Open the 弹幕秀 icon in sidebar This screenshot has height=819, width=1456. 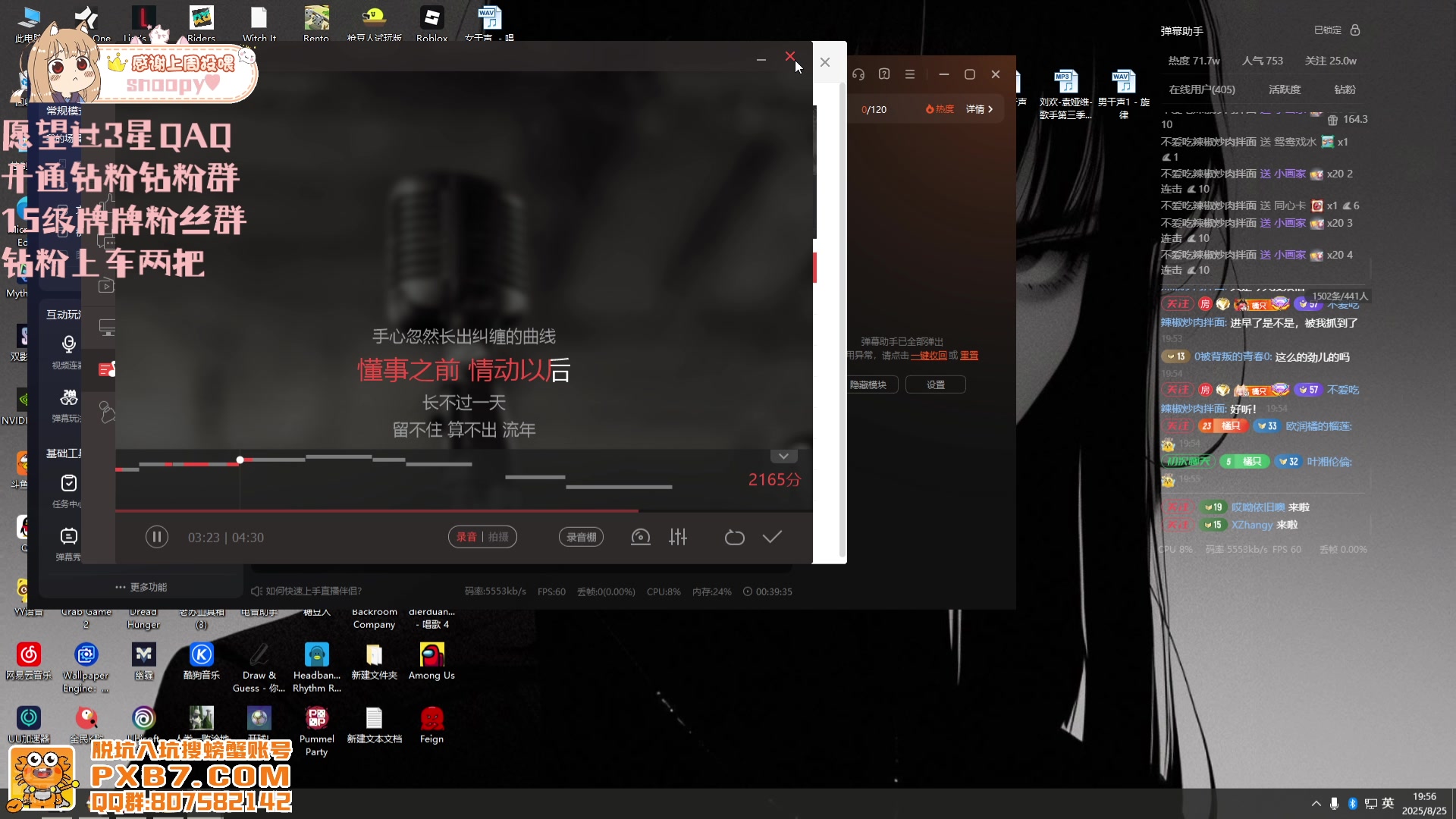click(x=68, y=536)
